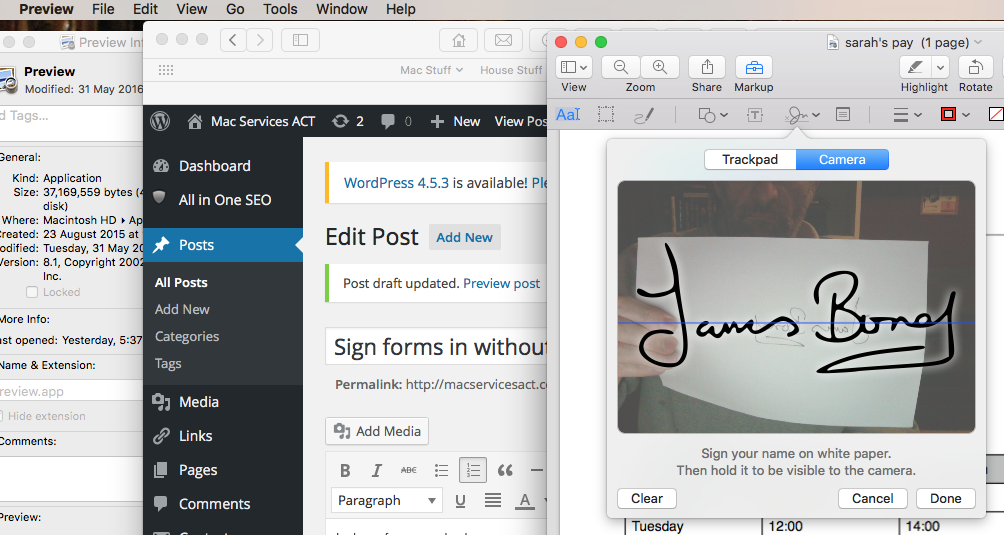This screenshot has width=1004, height=535.
Task: Open Mac Services ACT site home link
Action: point(252,121)
